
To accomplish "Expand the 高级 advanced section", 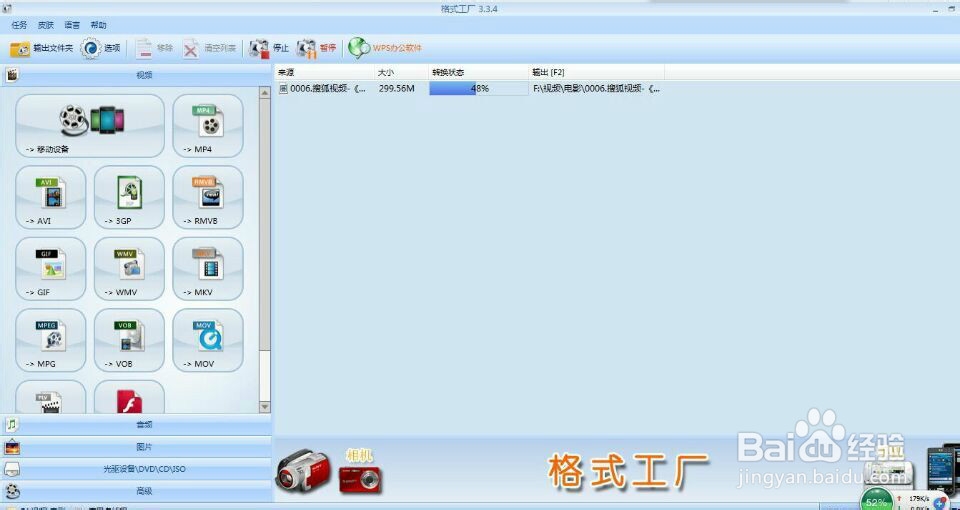I will tap(136, 491).
